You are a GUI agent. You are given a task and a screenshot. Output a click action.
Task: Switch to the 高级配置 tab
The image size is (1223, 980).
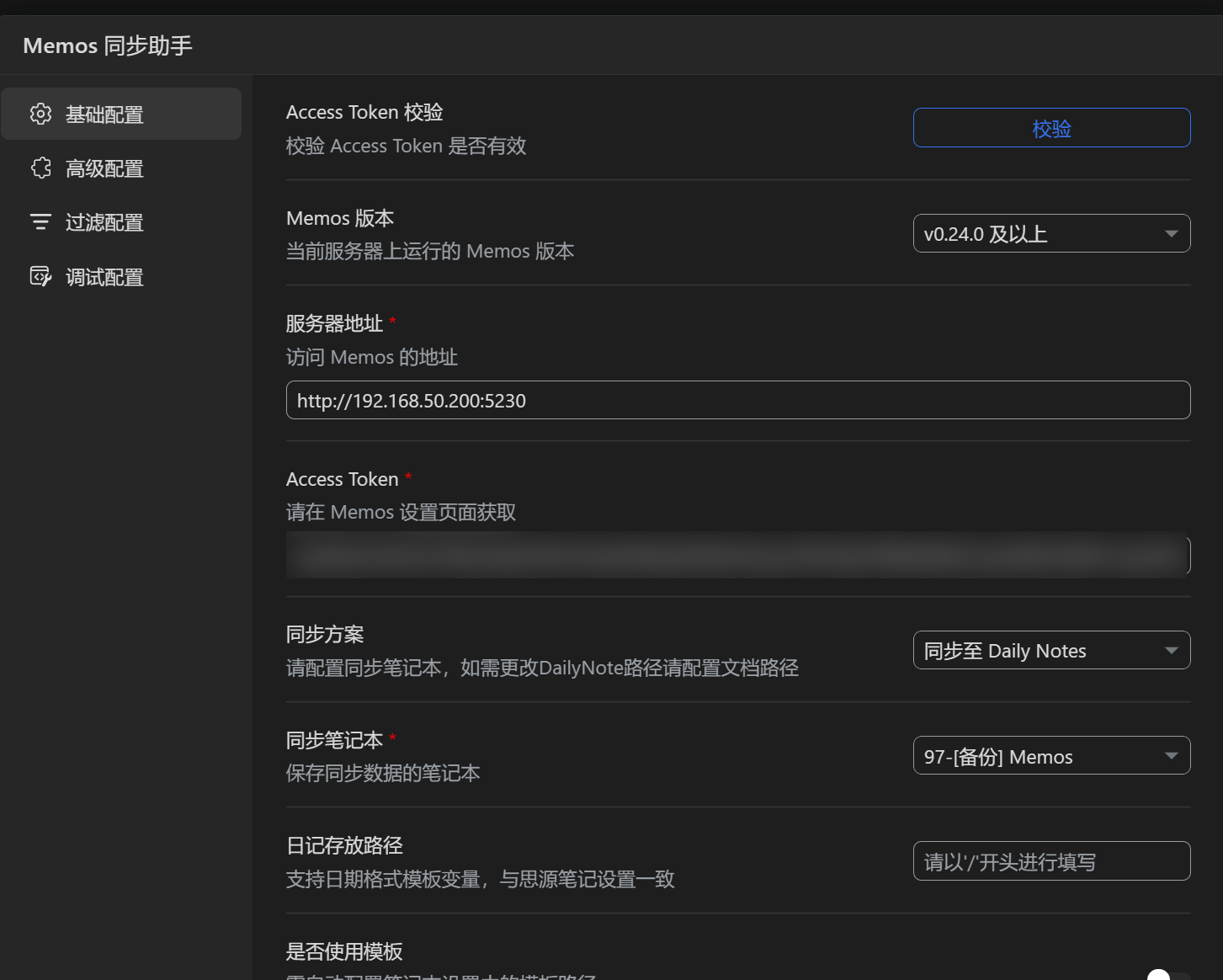(x=121, y=168)
